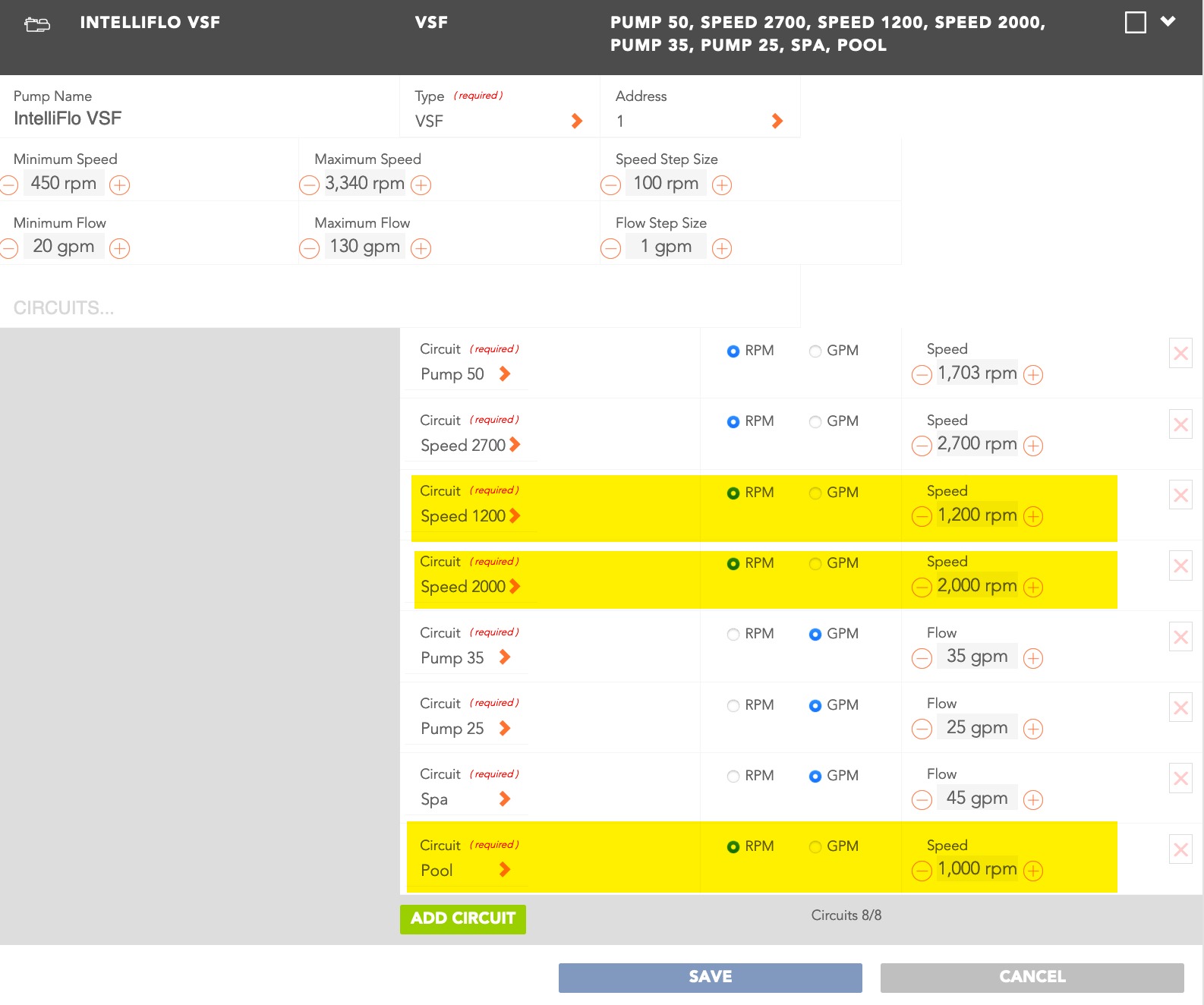1204x1005 pixels.
Task: Increase Flow Step Size with plus icon
Action: coord(722,248)
